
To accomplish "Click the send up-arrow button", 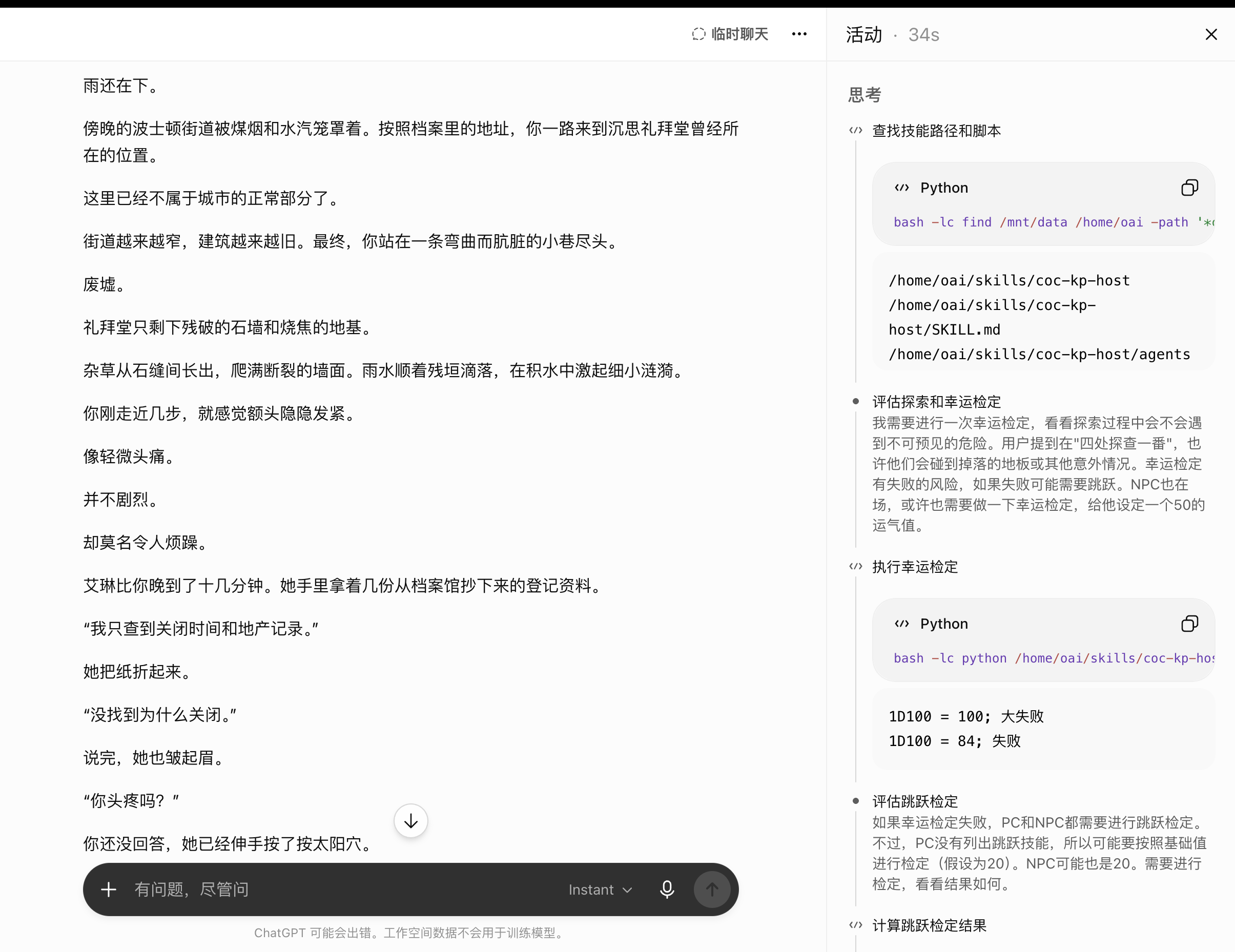I will click(712, 889).
